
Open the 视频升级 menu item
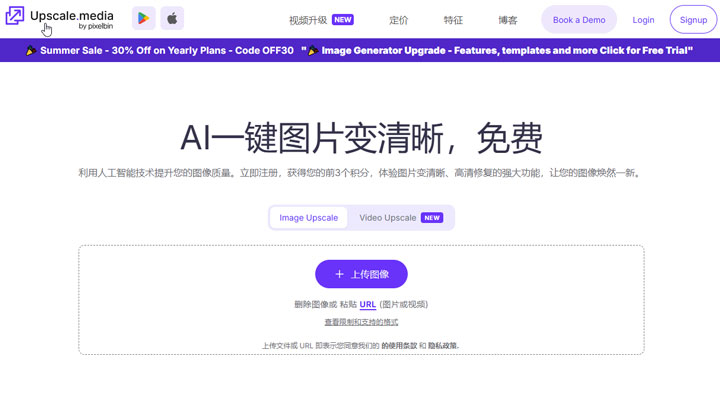308,20
